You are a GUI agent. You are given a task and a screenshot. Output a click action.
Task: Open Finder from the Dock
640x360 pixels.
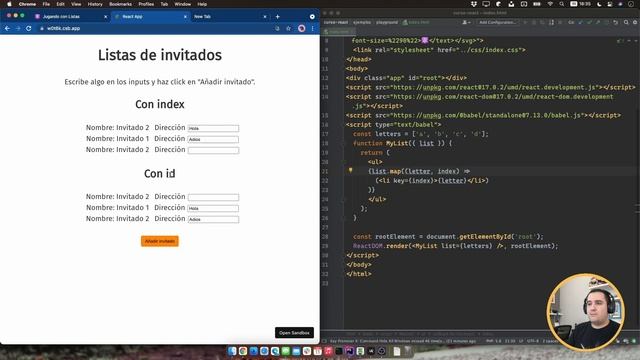click(232, 351)
